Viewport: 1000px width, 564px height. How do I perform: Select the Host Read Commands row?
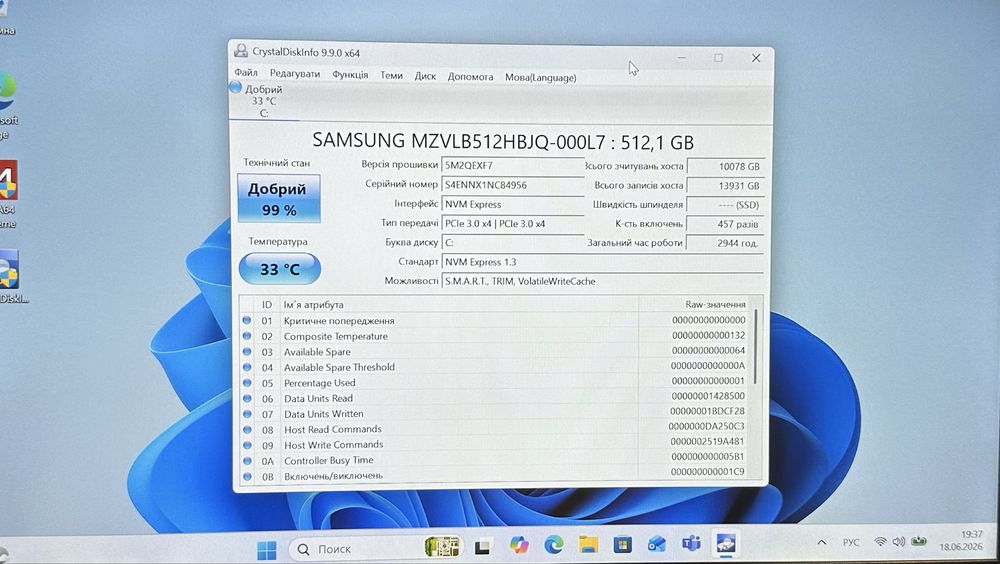[494, 429]
